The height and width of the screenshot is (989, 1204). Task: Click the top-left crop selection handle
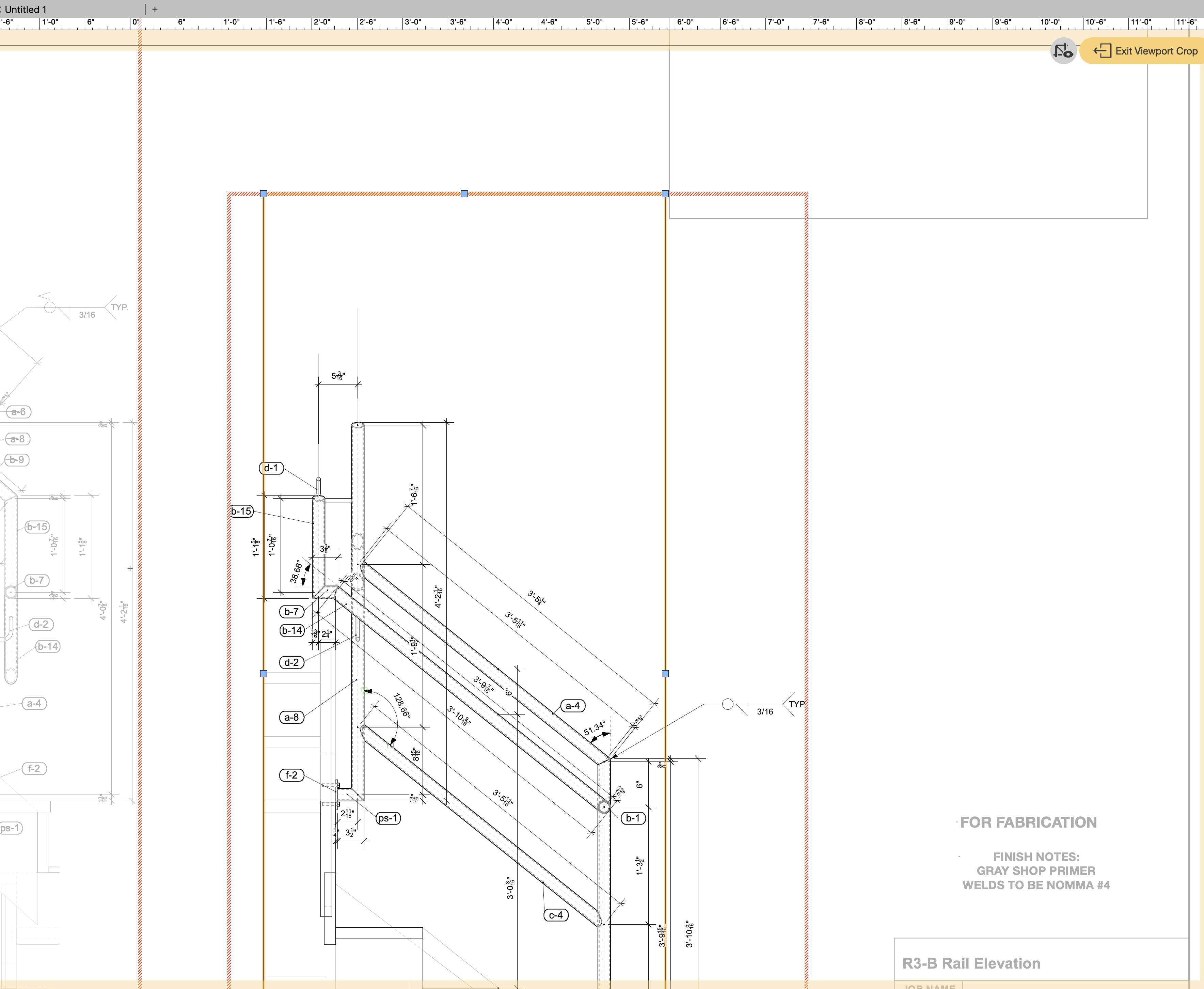[x=264, y=194]
